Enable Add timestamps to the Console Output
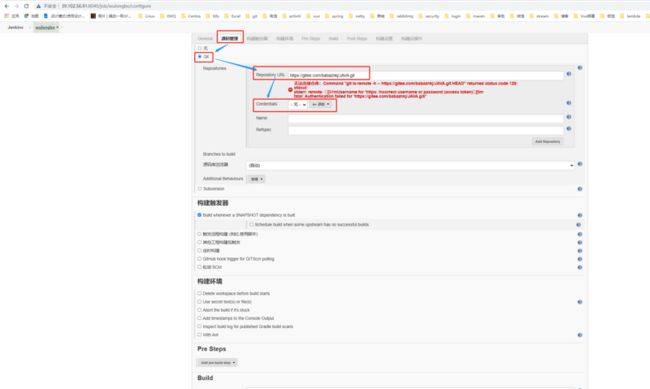Image resolution: width=650 pixels, height=389 pixels. click(199, 318)
